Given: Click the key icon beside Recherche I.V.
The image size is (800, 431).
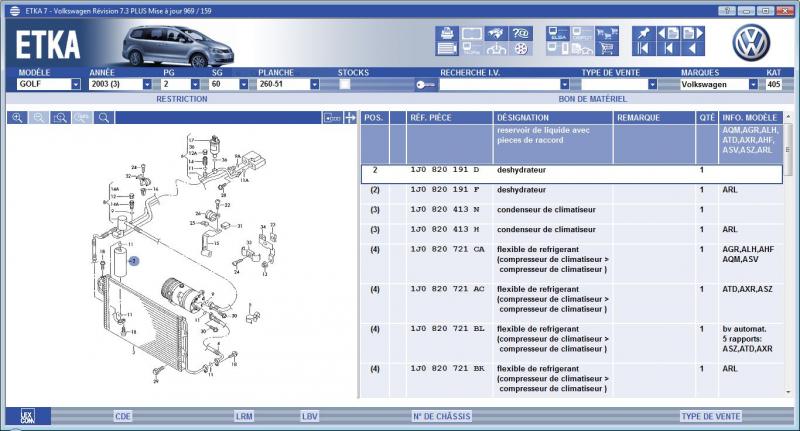Looking at the screenshot, I should pos(426,85).
